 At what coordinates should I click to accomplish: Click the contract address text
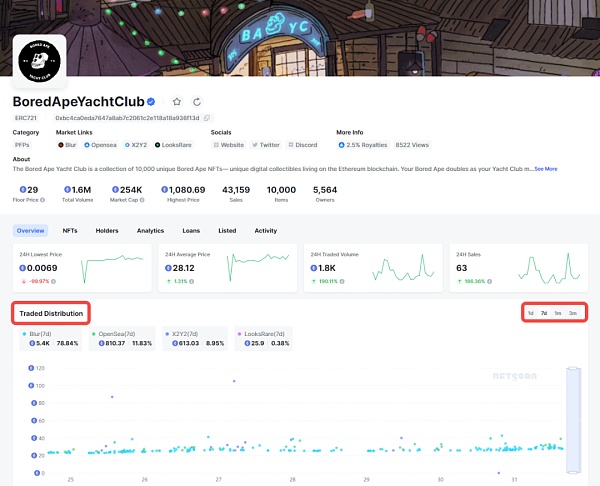(x=127, y=118)
